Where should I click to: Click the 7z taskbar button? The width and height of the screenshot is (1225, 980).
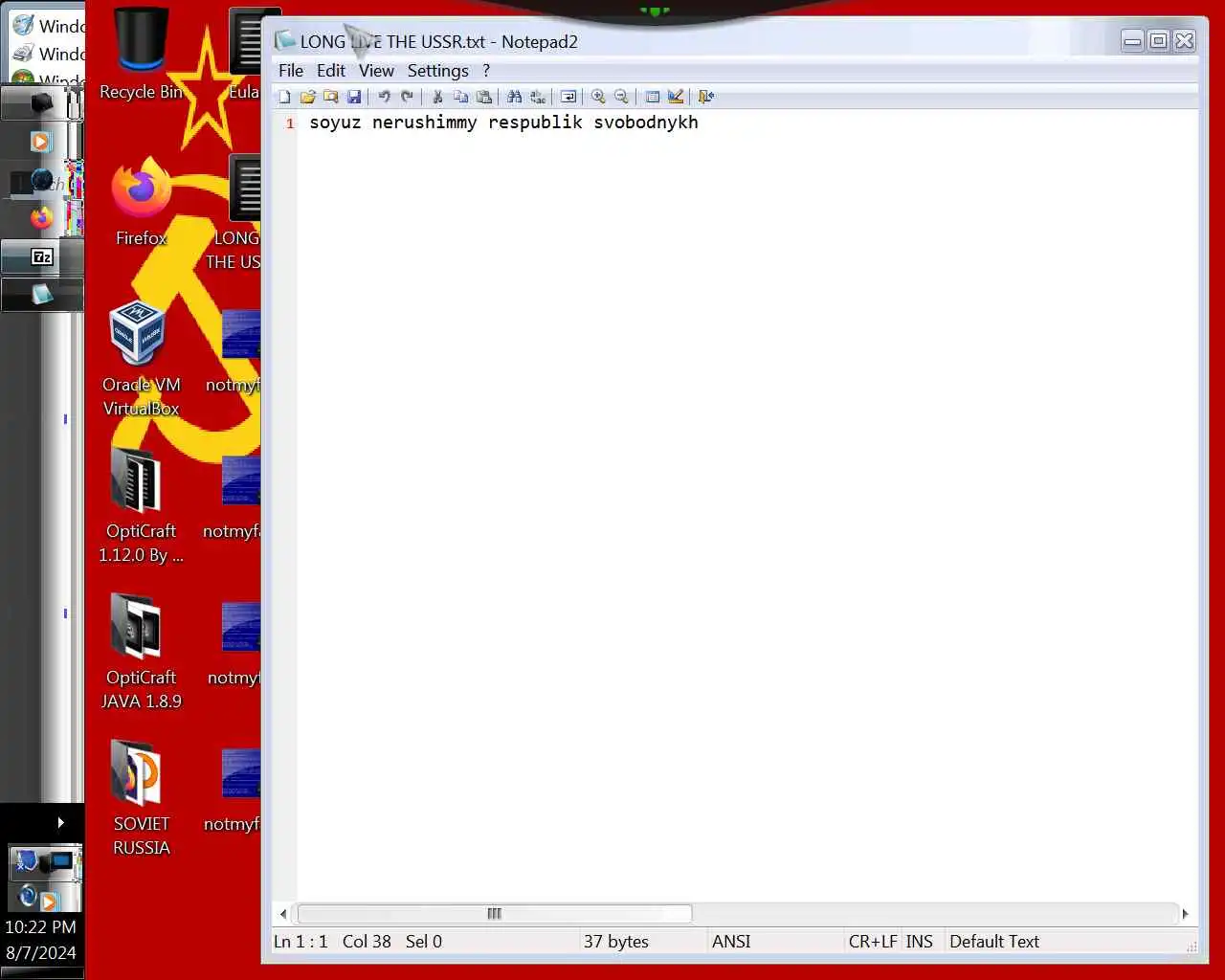tap(42, 256)
